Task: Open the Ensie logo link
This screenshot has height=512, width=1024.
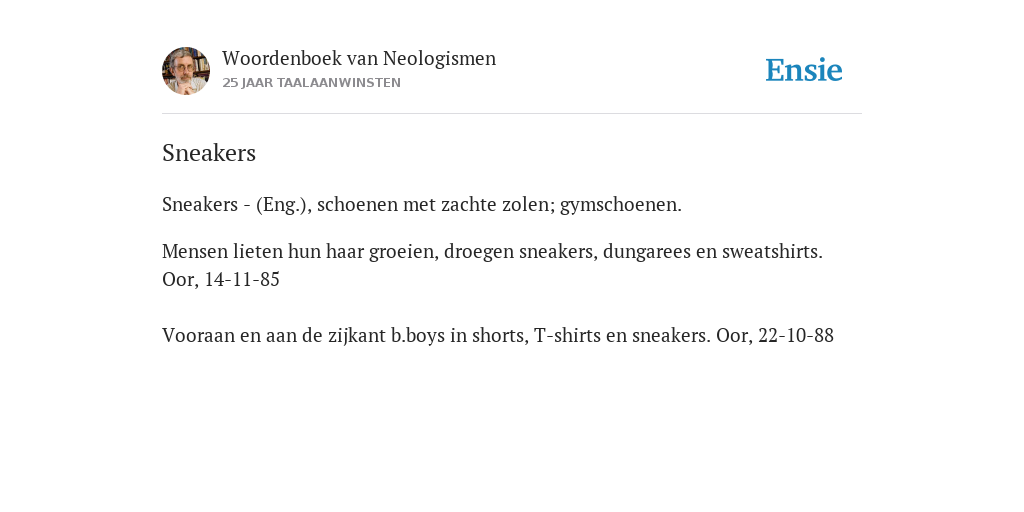Action: pyautogui.click(x=804, y=70)
